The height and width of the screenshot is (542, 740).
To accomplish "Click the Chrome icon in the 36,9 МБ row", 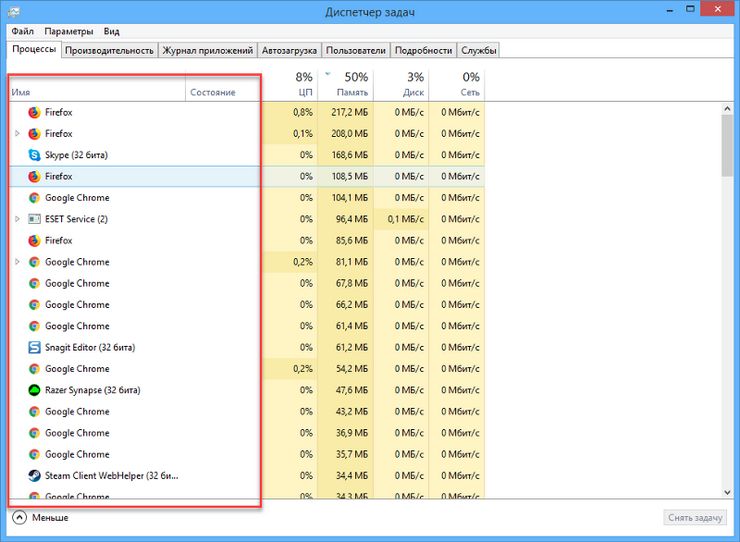I will 34,433.
